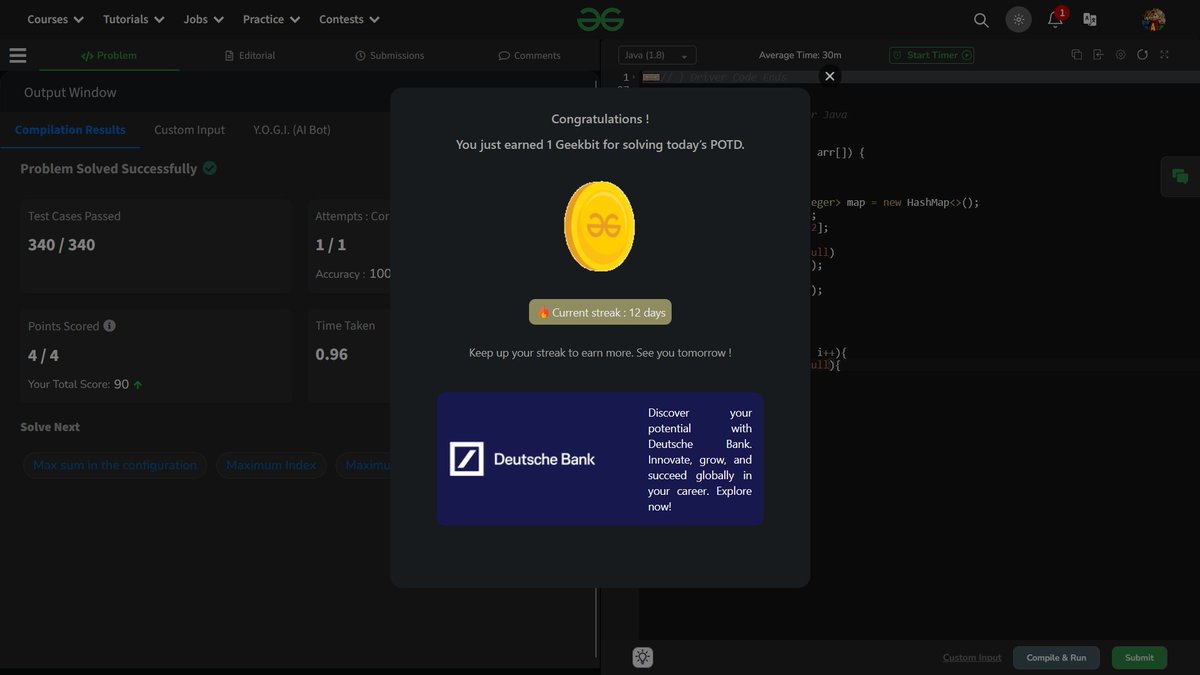
Task: Click the '340 / 340' test cases value
Action: [62, 245]
